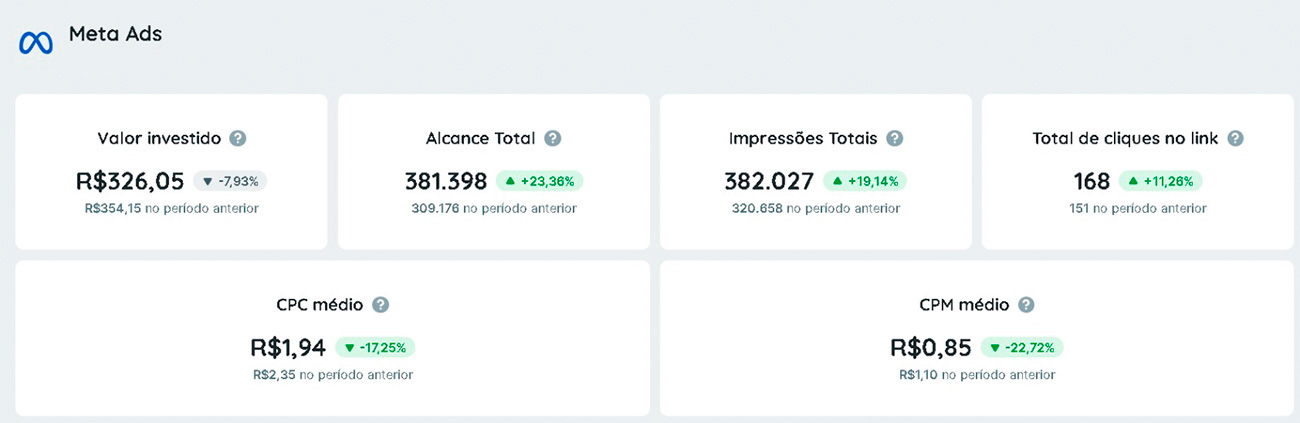The height and width of the screenshot is (423, 1300).
Task: Click the Meta infinity logo icon
Action: pos(36,43)
